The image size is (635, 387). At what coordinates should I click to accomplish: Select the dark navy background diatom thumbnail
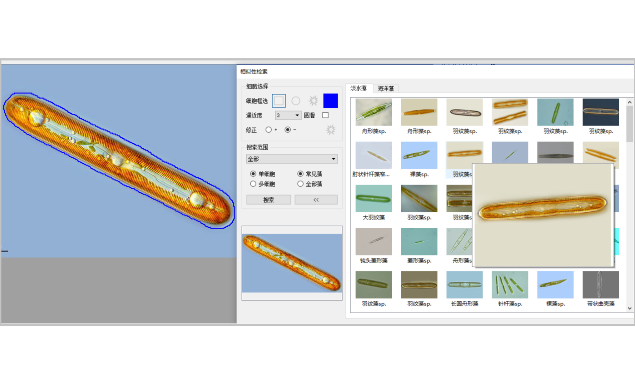click(601, 112)
